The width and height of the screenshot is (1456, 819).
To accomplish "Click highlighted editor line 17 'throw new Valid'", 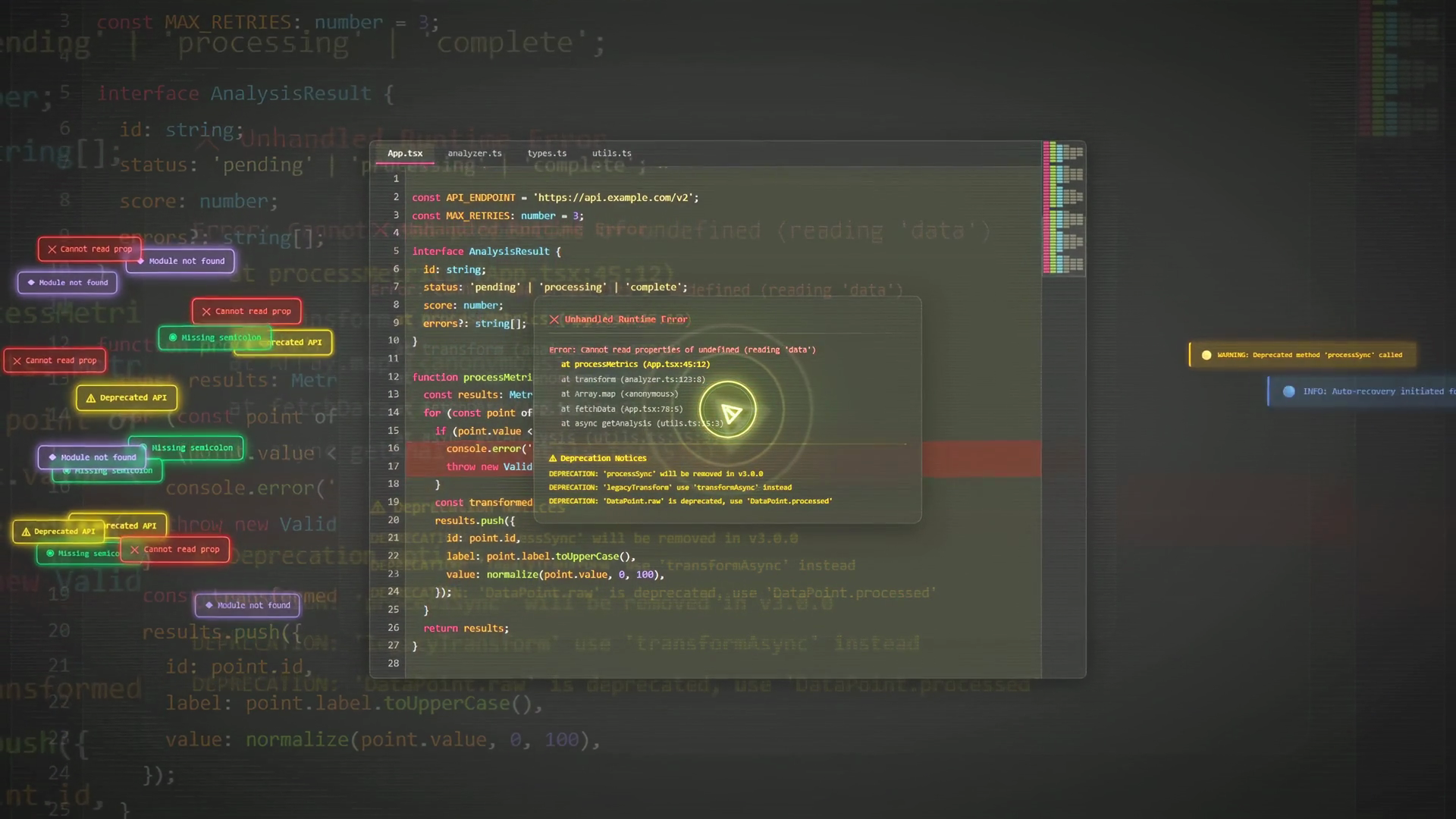I will pyautogui.click(x=489, y=467).
